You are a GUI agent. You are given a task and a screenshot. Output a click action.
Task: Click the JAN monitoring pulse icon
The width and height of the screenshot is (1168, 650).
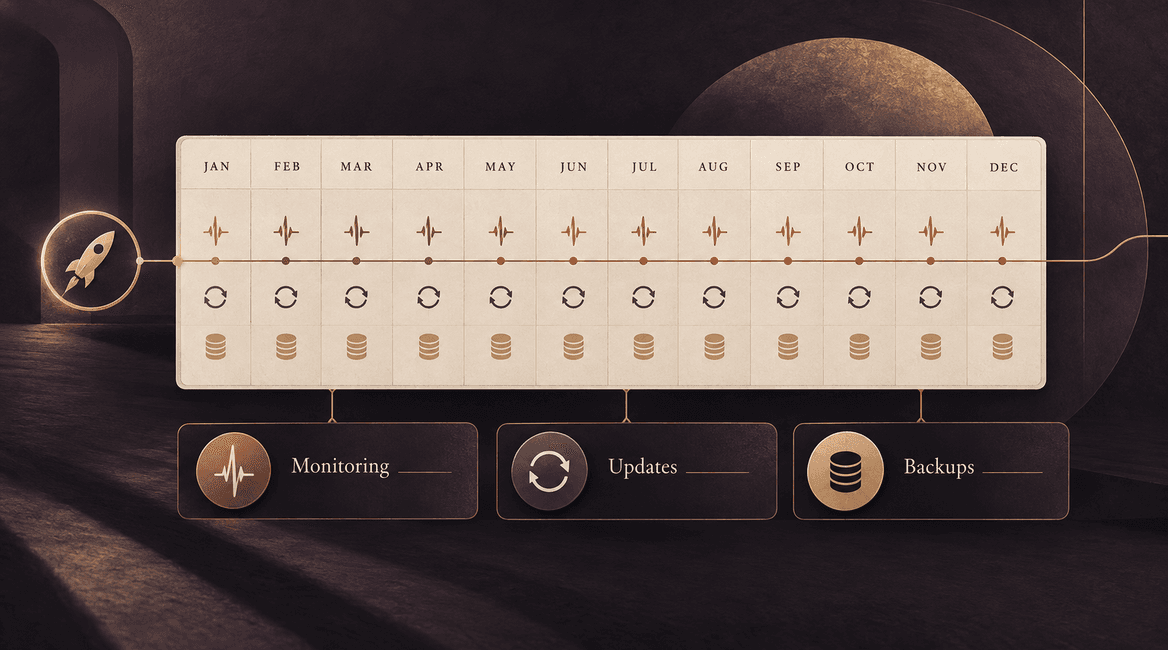pyautogui.click(x=216, y=231)
